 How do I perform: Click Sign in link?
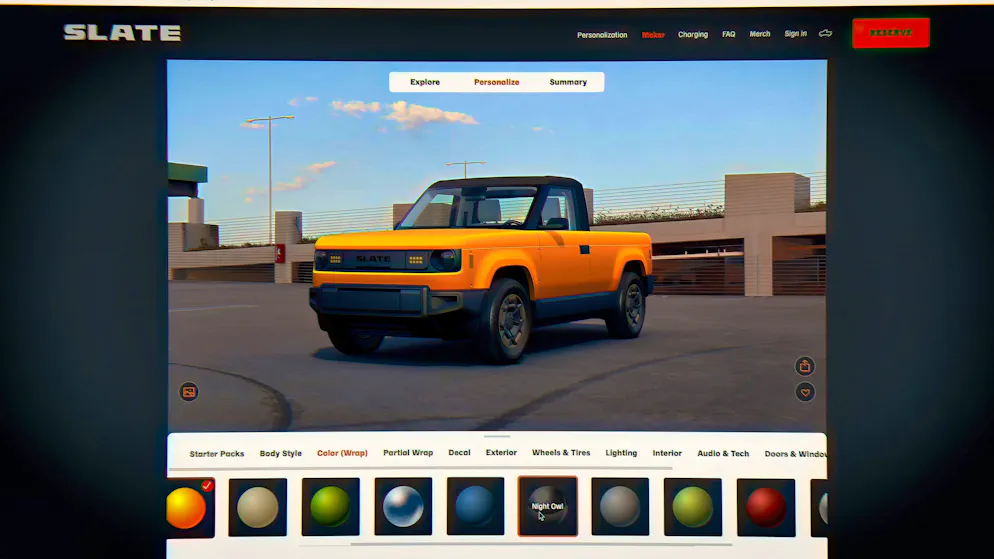point(796,34)
